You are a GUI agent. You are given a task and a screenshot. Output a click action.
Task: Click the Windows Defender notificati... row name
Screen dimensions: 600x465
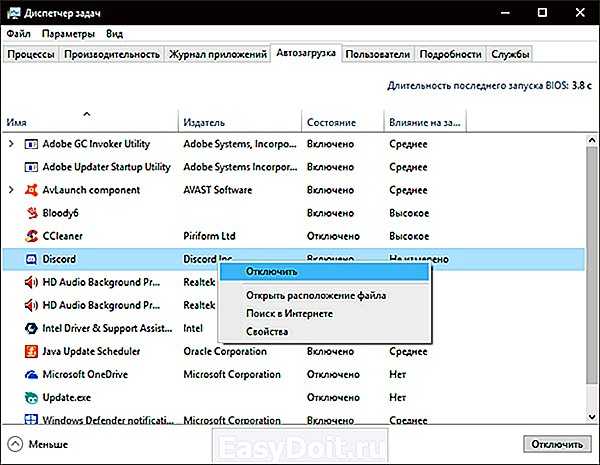pos(108,420)
